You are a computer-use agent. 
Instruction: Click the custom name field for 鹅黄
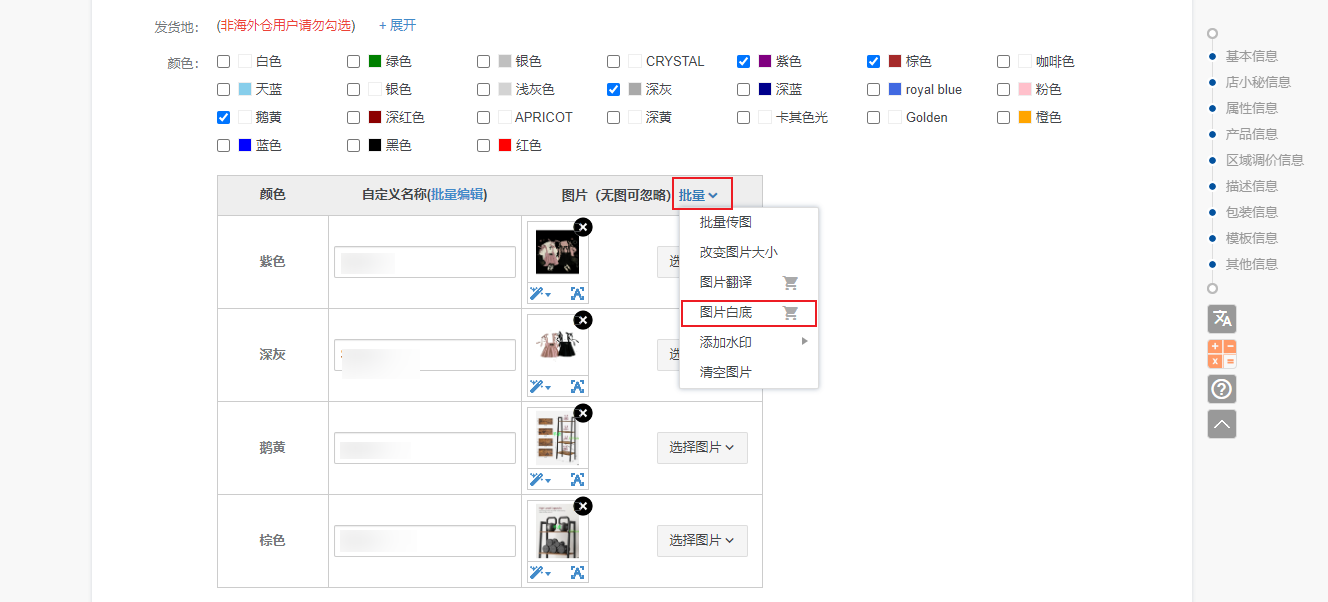tap(425, 448)
